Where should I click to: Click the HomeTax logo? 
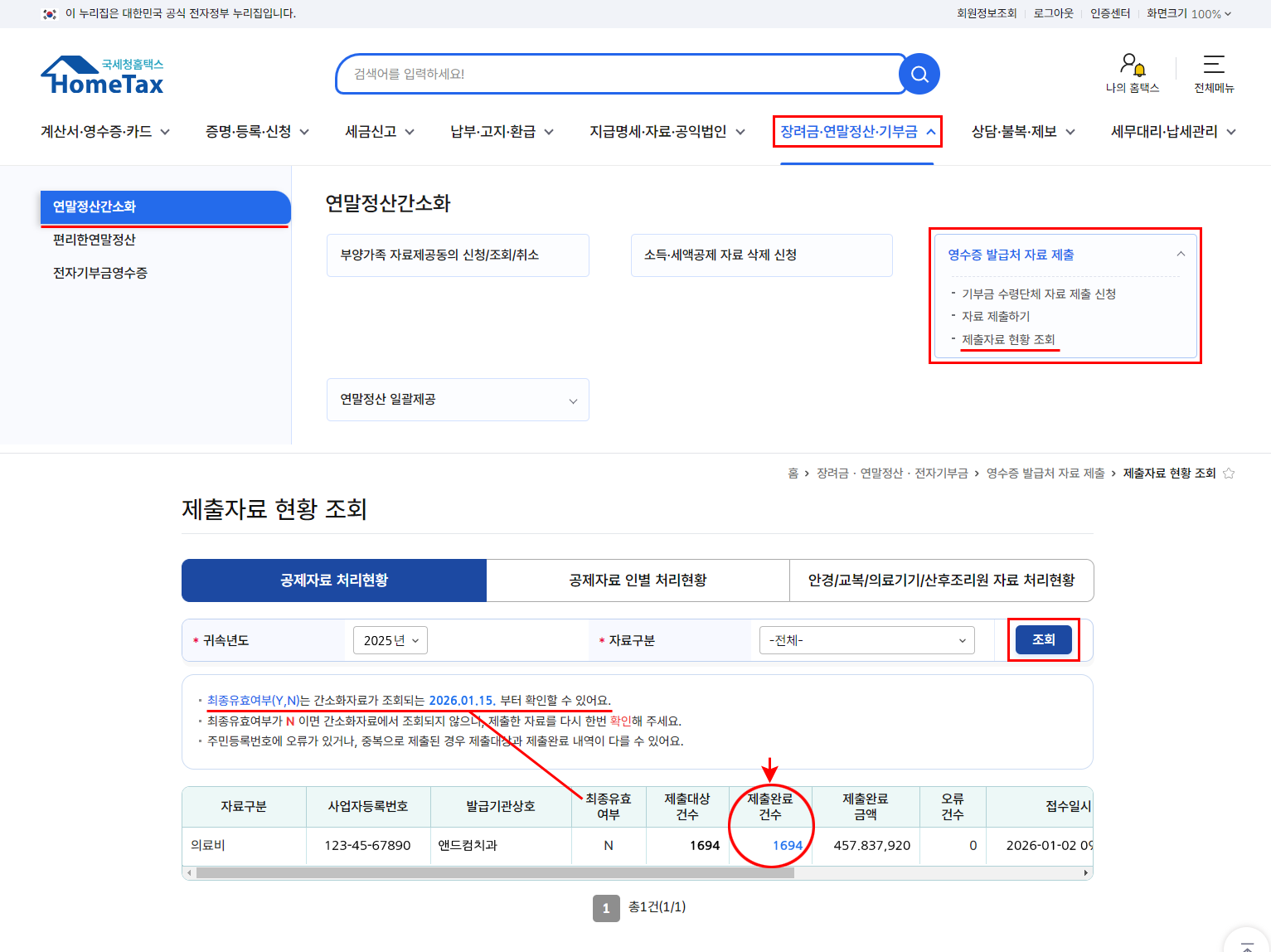[102, 75]
